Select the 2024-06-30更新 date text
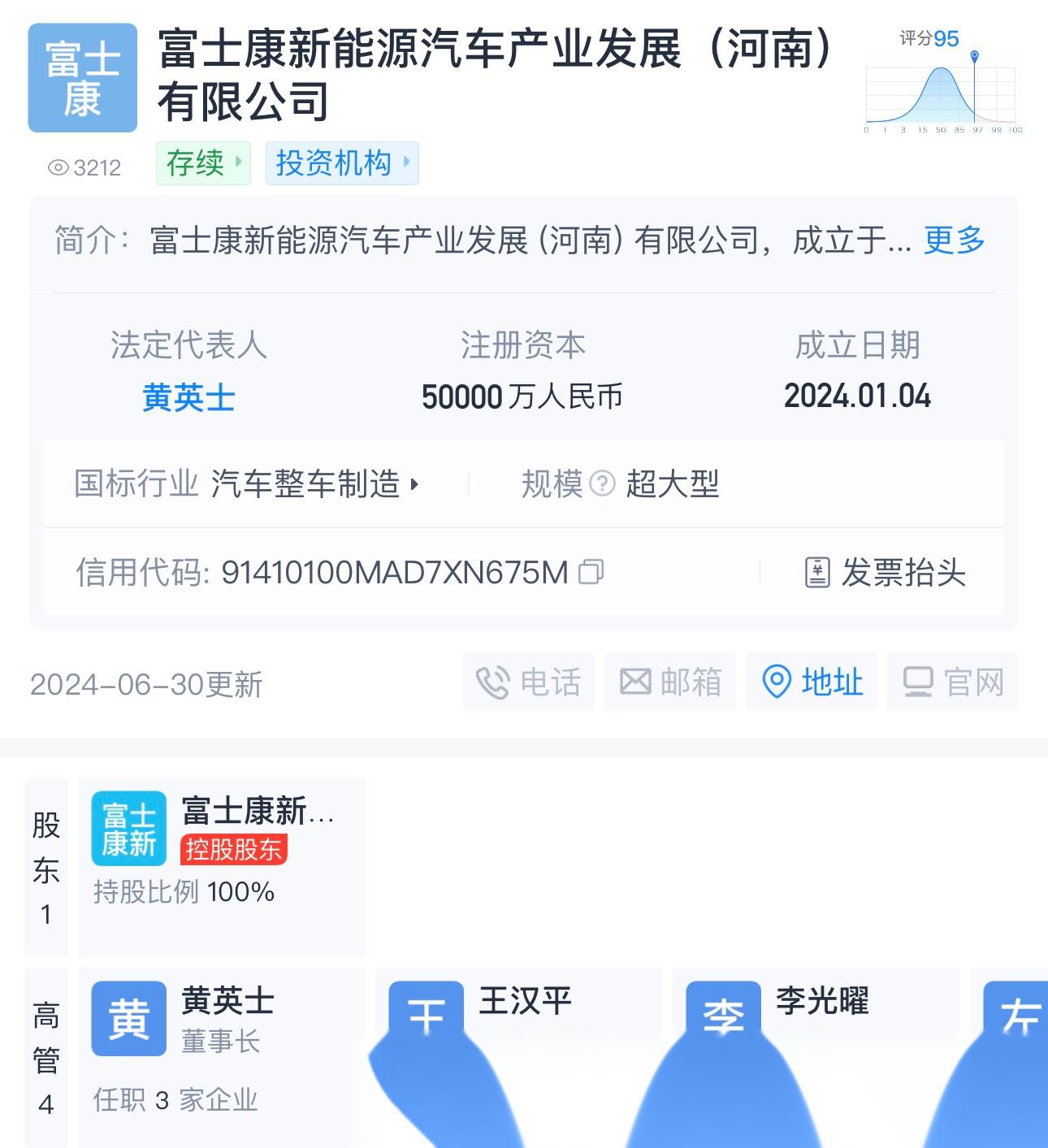 coord(147,685)
